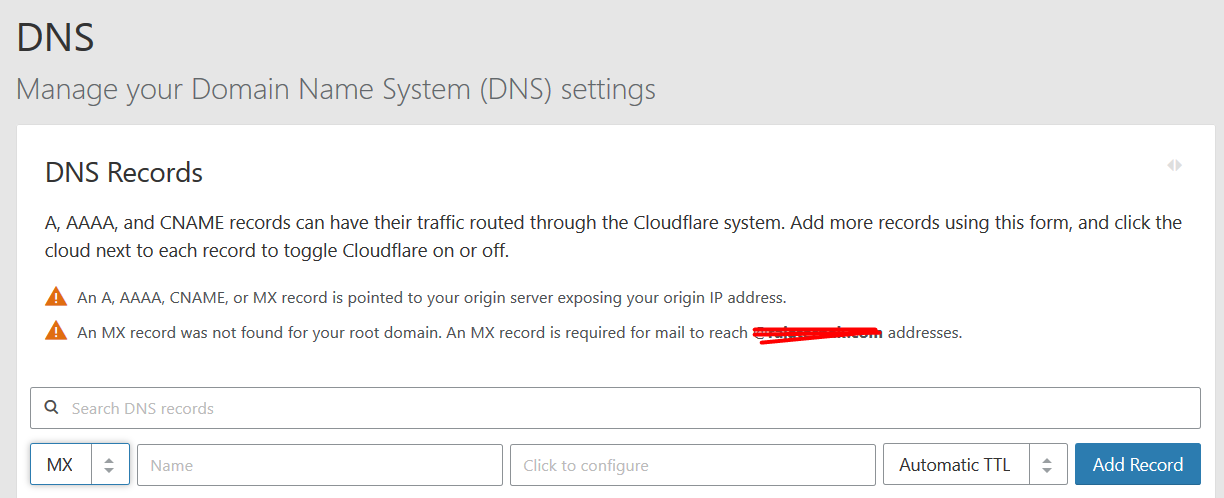Open the Click to configure field
Screen dimensions: 1224x498
tap(692, 465)
